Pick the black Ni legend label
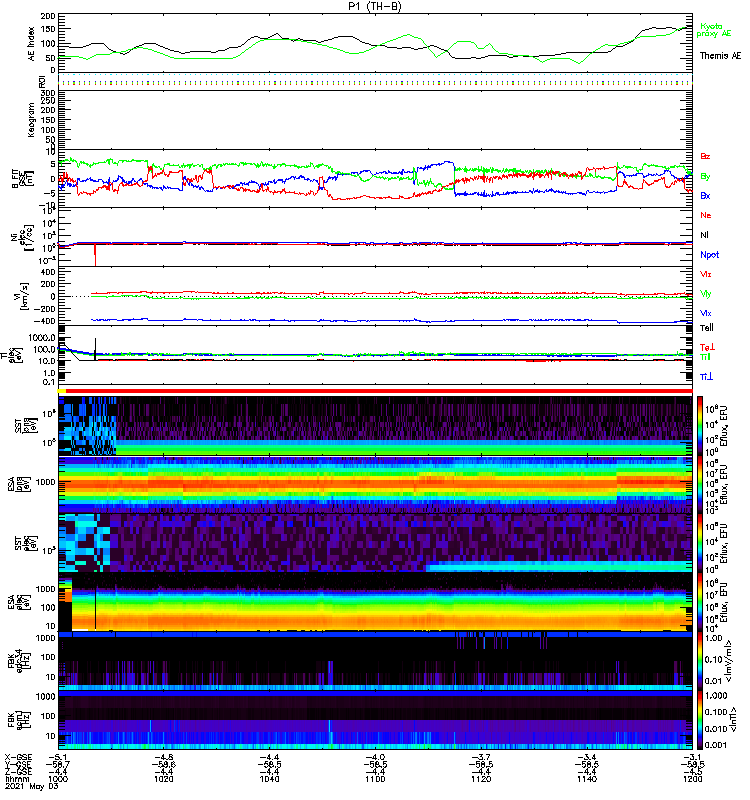The width and height of the screenshot is (750, 800). pos(704,235)
